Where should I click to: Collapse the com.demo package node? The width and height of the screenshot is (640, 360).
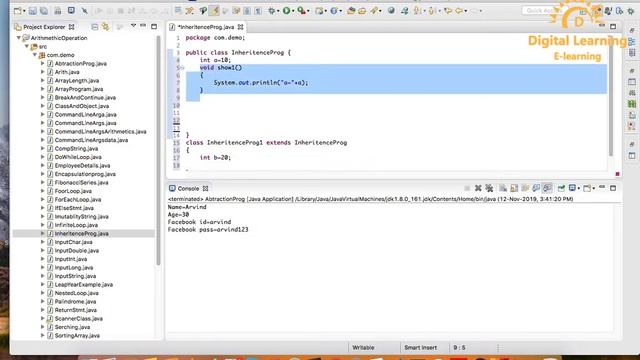(x=35, y=55)
